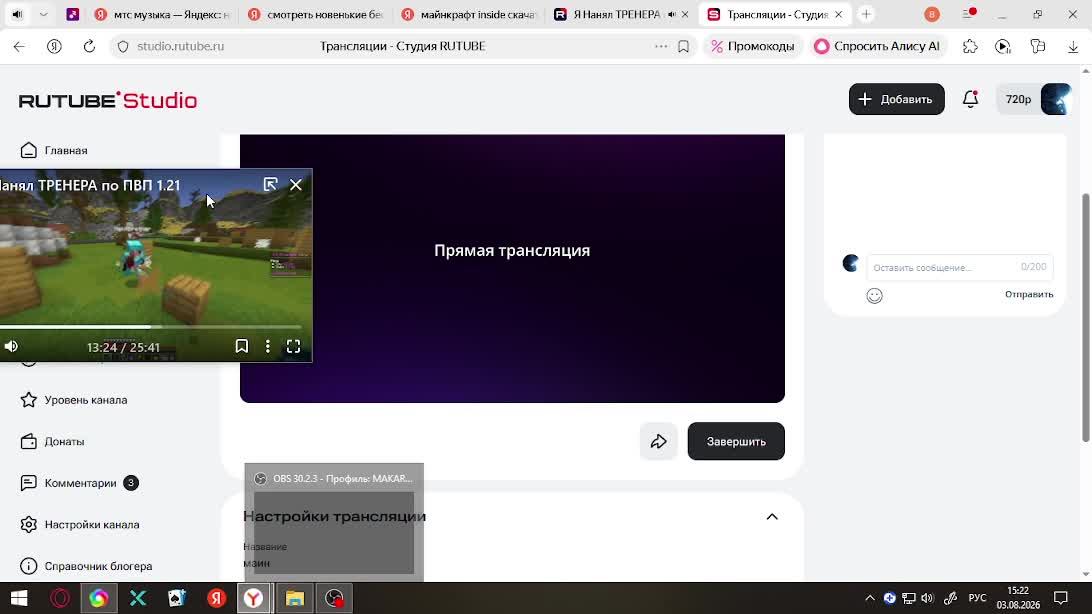The image size is (1092, 614).
Task: Collapse the Настройки трансляции section
Action: [772, 517]
